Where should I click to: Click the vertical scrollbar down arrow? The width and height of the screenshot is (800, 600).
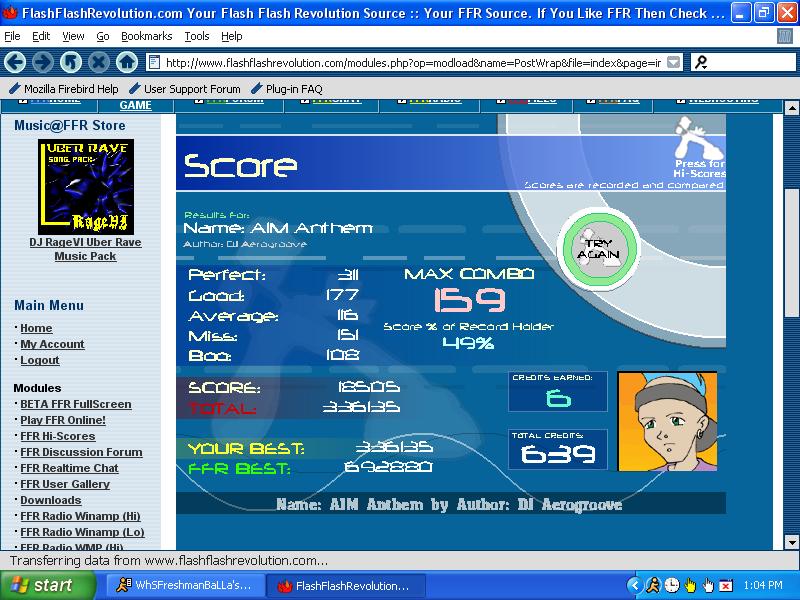click(x=791, y=542)
